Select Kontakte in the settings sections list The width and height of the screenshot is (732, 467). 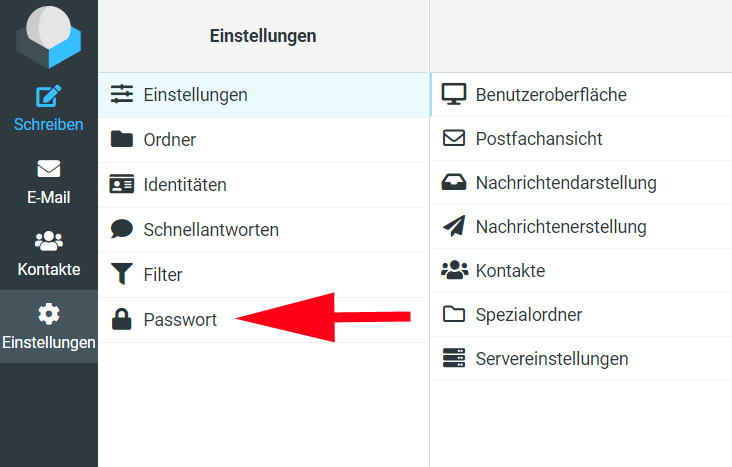pyautogui.click(x=581, y=271)
